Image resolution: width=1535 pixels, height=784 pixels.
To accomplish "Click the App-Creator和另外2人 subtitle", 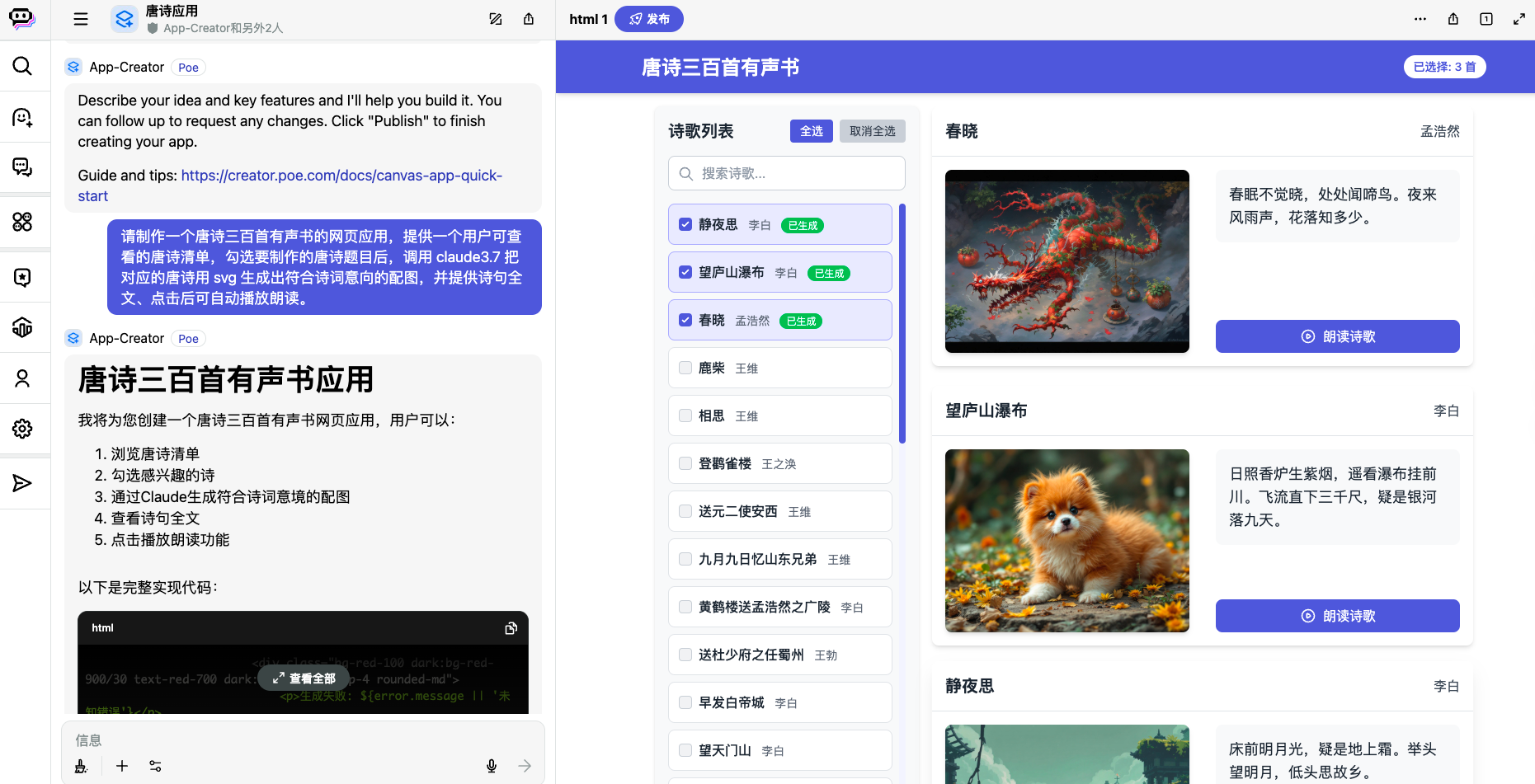I will [x=223, y=28].
